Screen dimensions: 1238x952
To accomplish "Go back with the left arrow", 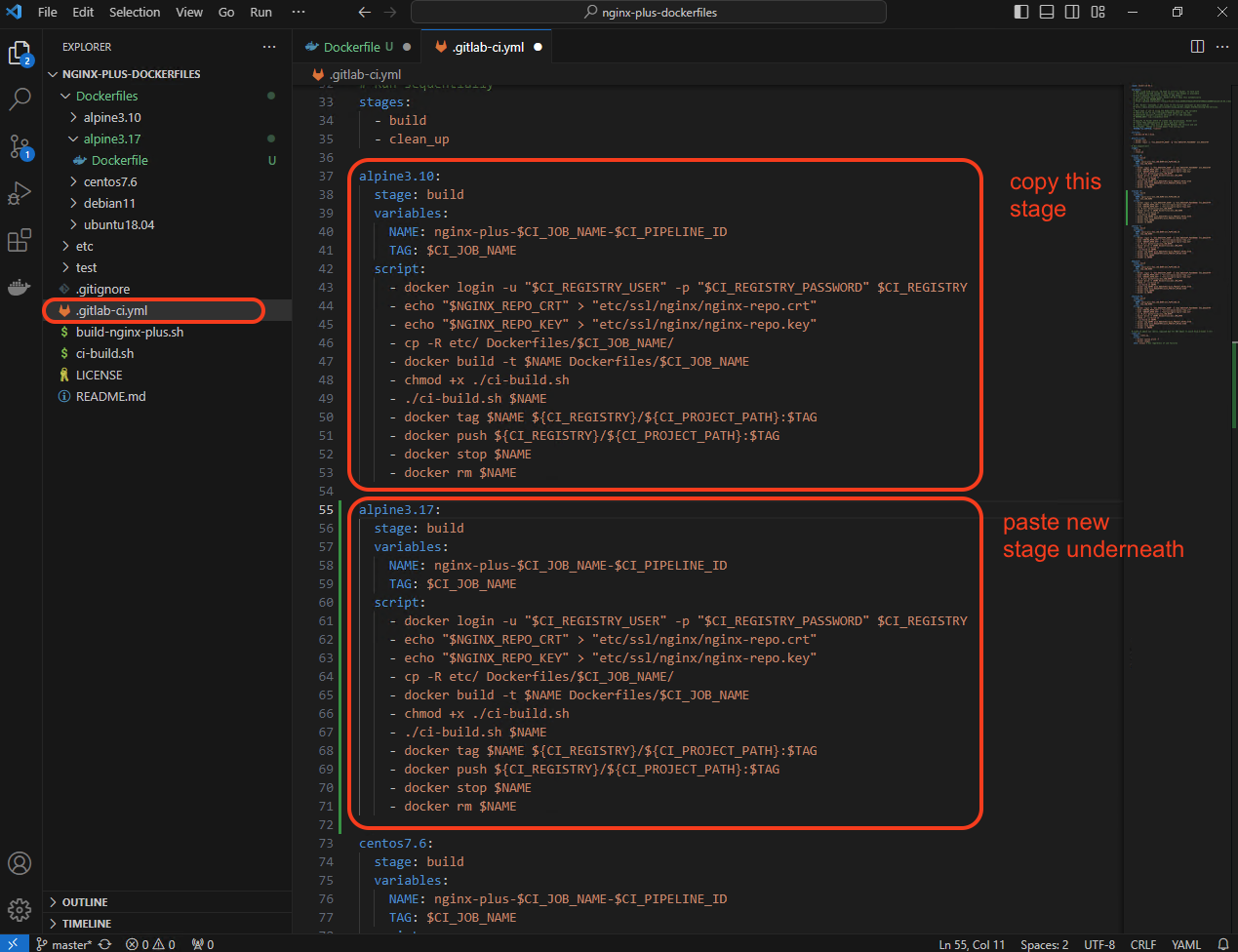I will (364, 12).
